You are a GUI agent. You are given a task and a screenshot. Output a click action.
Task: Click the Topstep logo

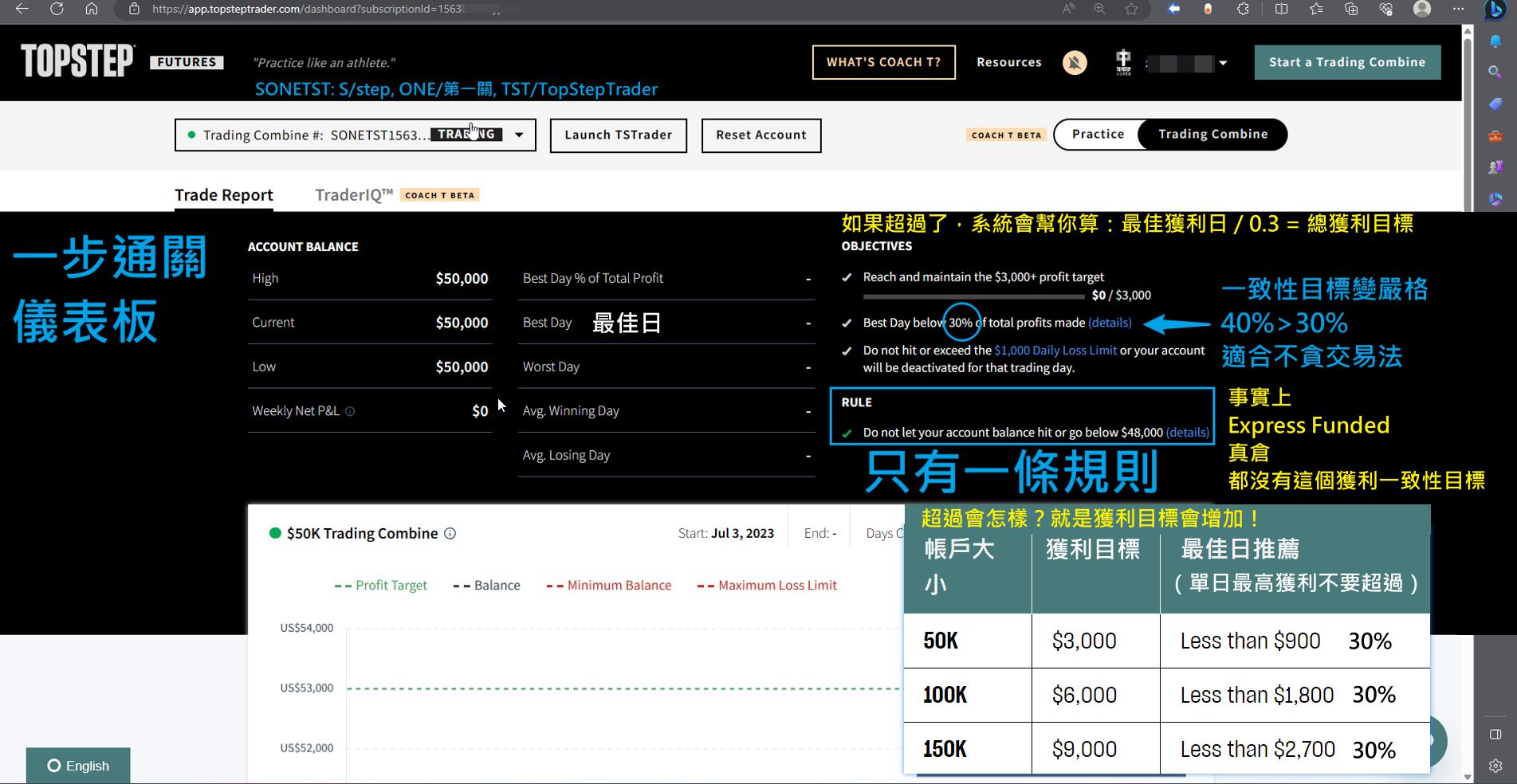coord(77,61)
